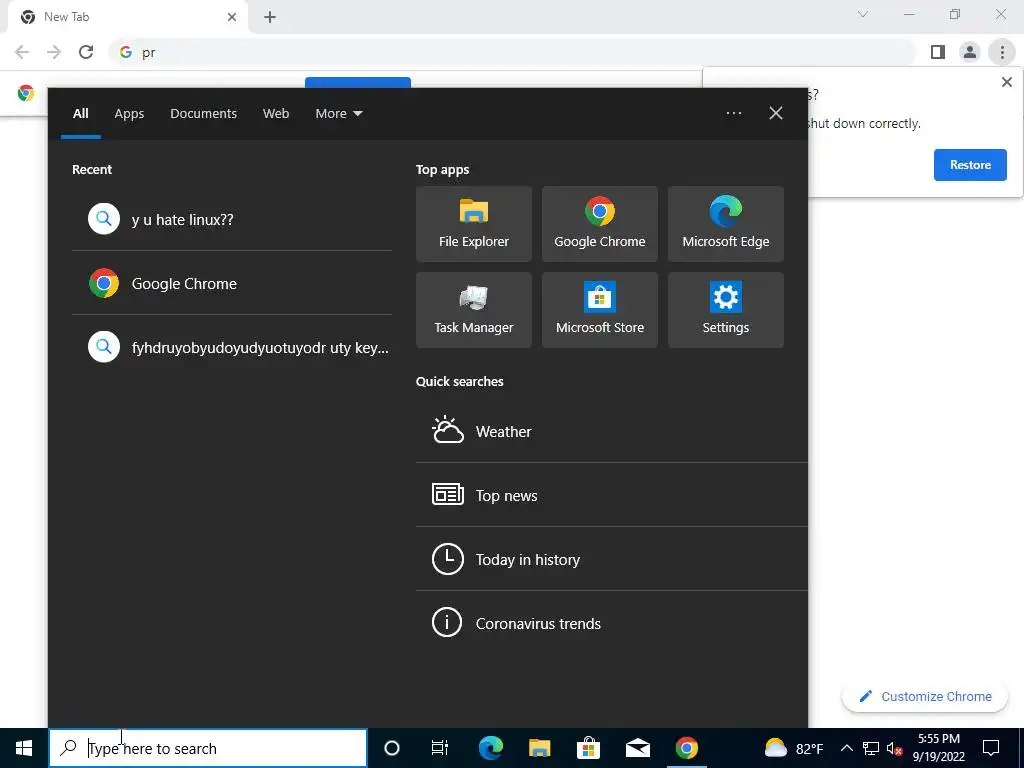Switch to the All search tab
1024x768 pixels.
pyautogui.click(x=80, y=114)
